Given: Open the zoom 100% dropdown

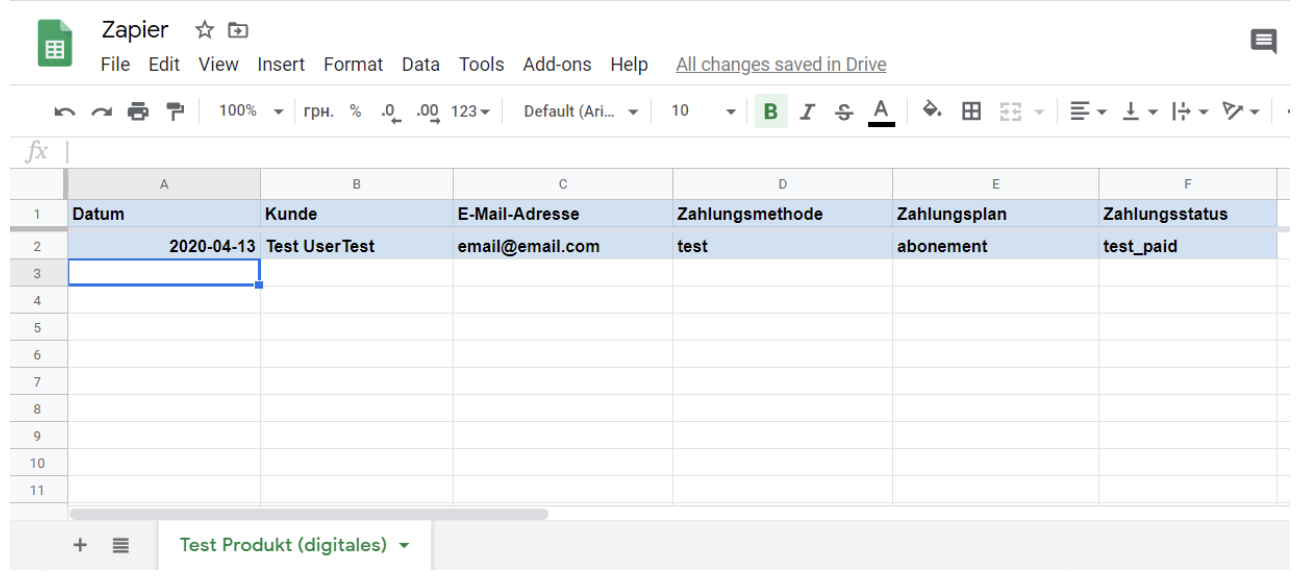Looking at the screenshot, I should coord(251,111).
